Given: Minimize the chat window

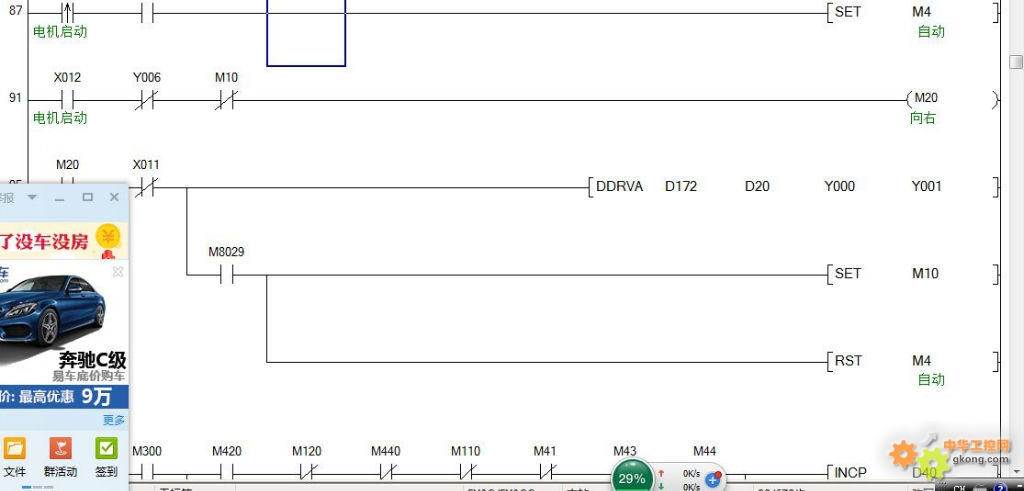Looking at the screenshot, I should [60, 197].
